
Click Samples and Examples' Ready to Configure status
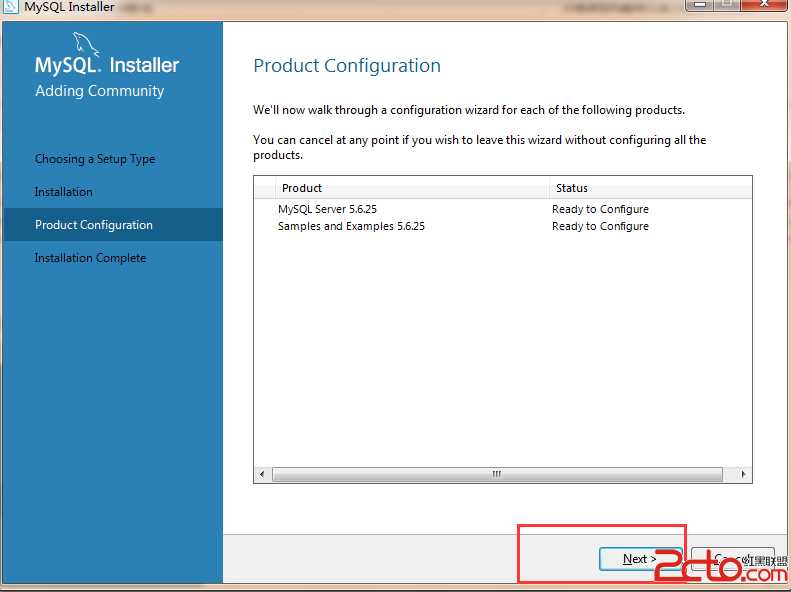click(600, 226)
